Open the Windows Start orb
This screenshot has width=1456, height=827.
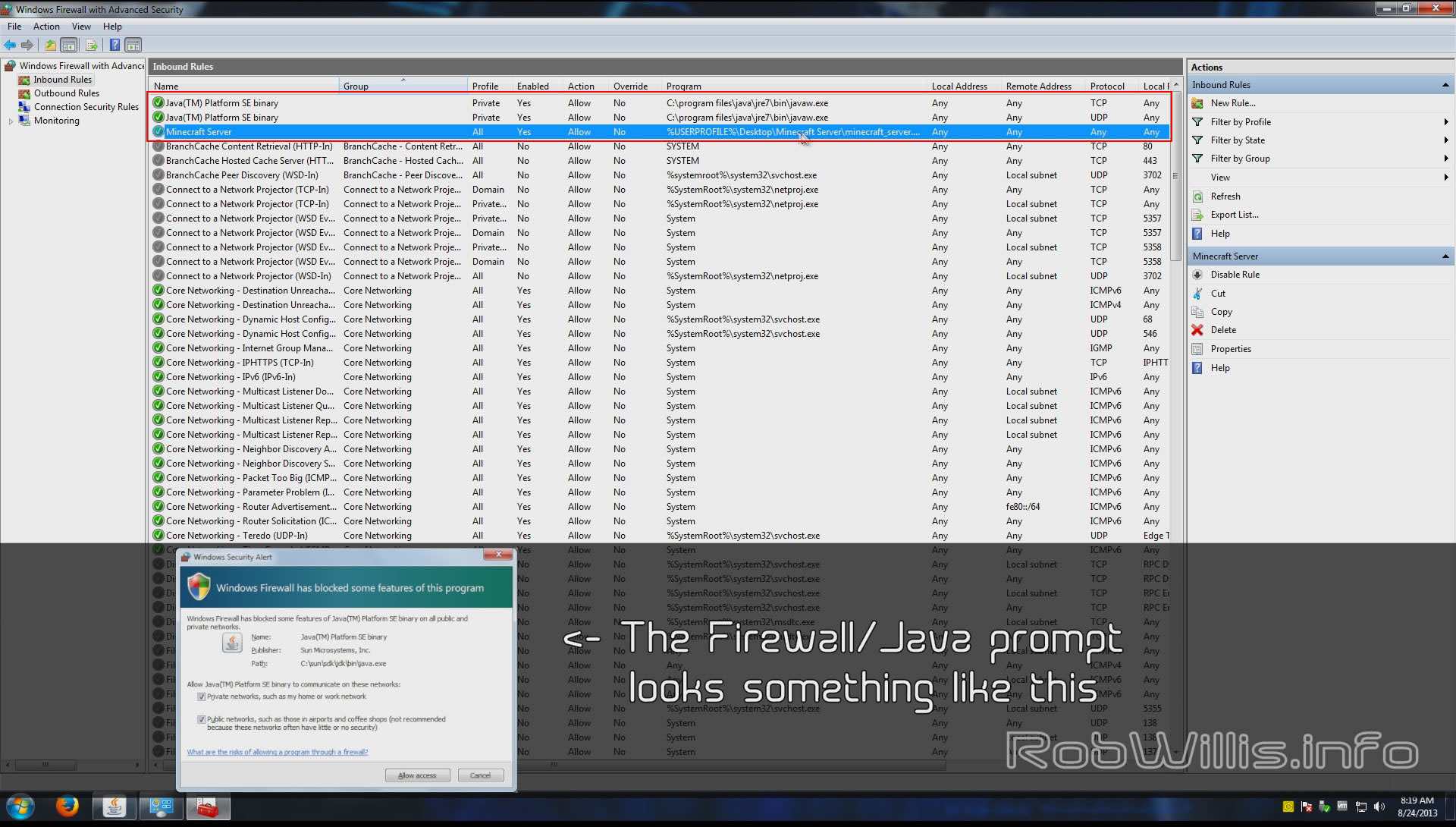tap(20, 808)
